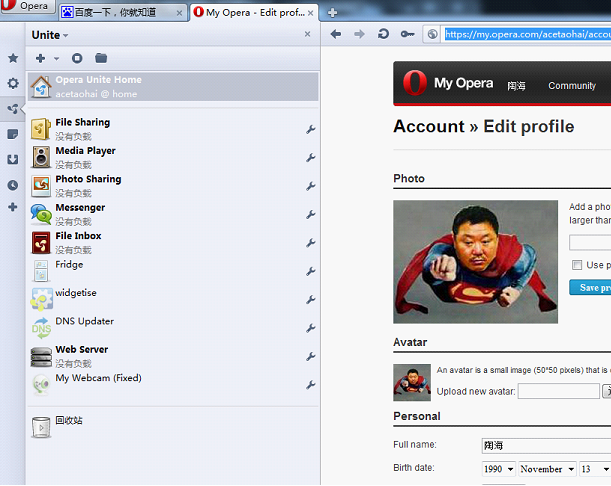Image resolution: width=611 pixels, height=486 pixels.
Task: Open My Webcam settings wrench
Action: [311, 385]
